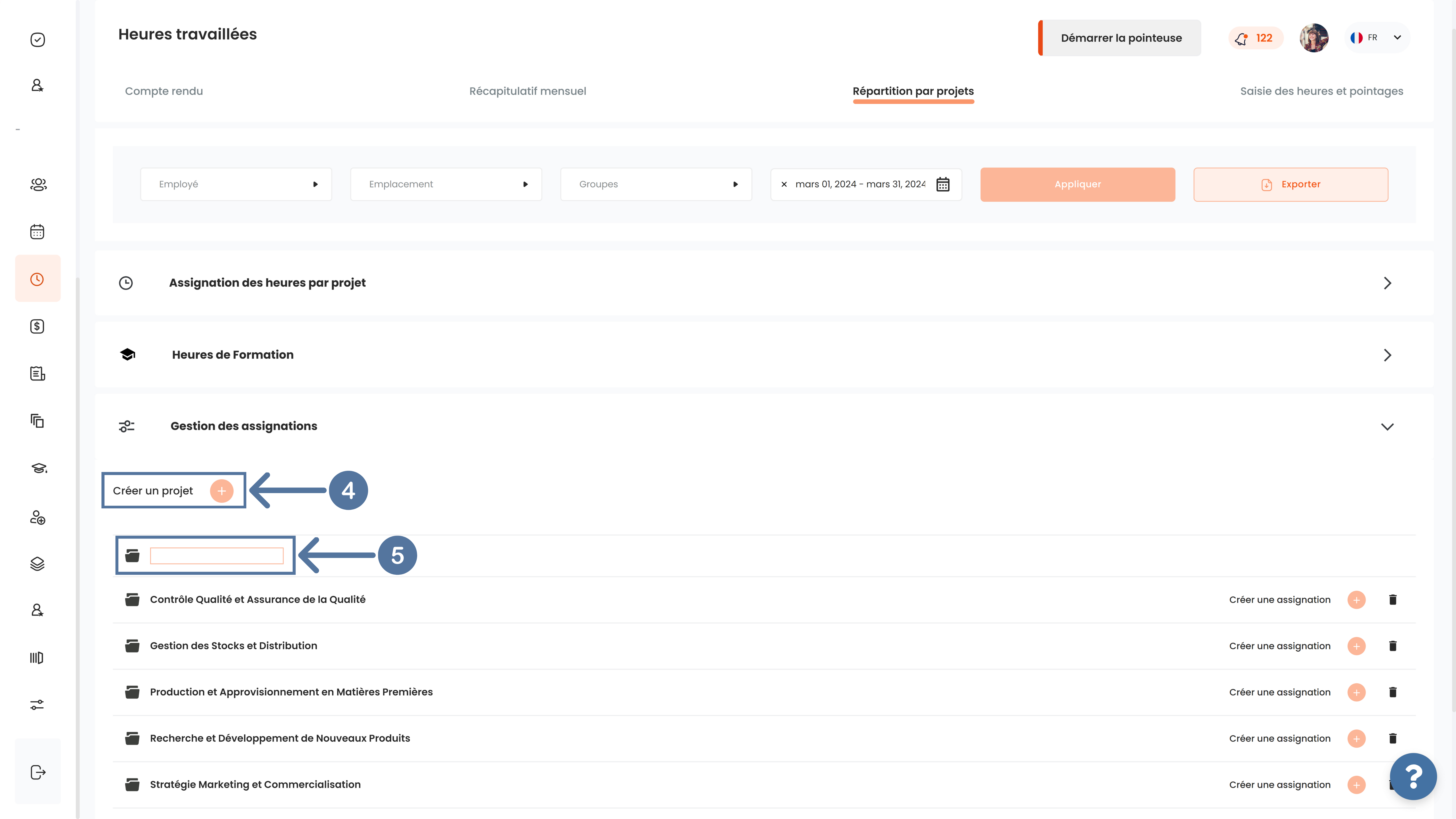Open notifications bell showing 122
1456x819 pixels.
pyautogui.click(x=1255, y=38)
